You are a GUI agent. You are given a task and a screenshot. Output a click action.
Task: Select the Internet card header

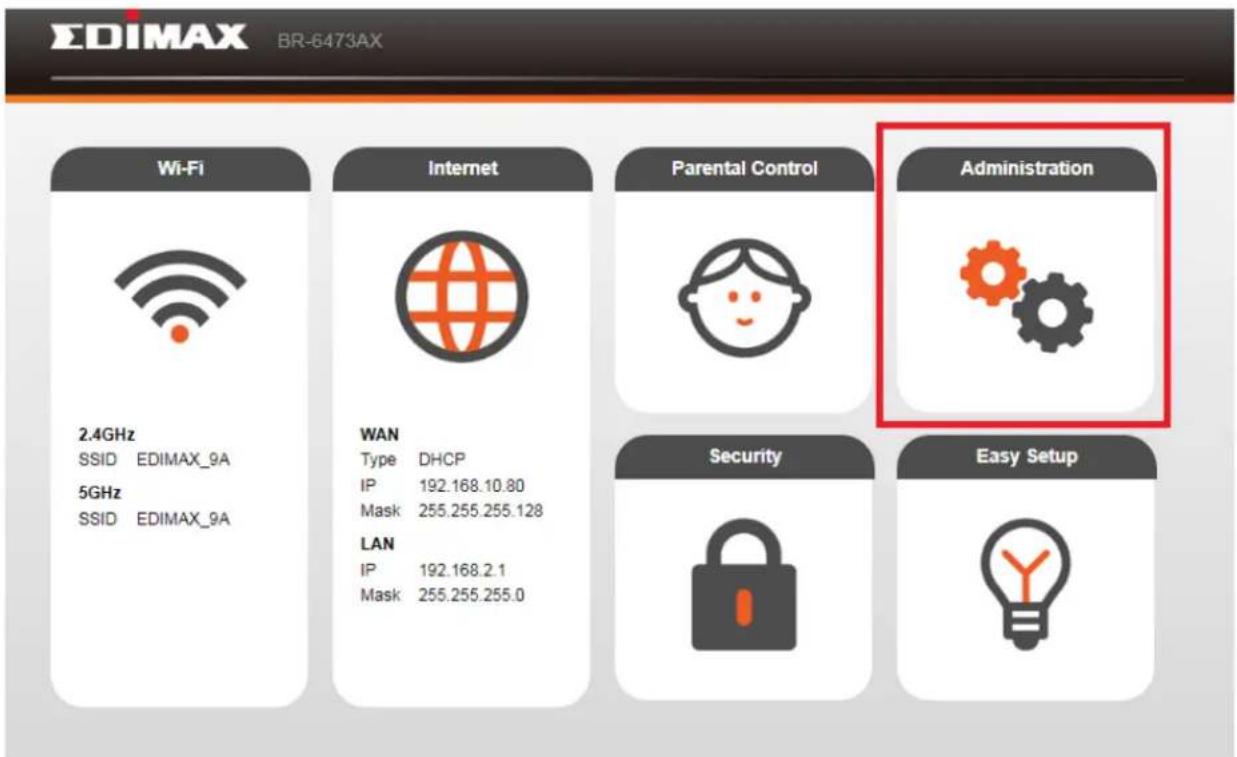click(x=461, y=169)
